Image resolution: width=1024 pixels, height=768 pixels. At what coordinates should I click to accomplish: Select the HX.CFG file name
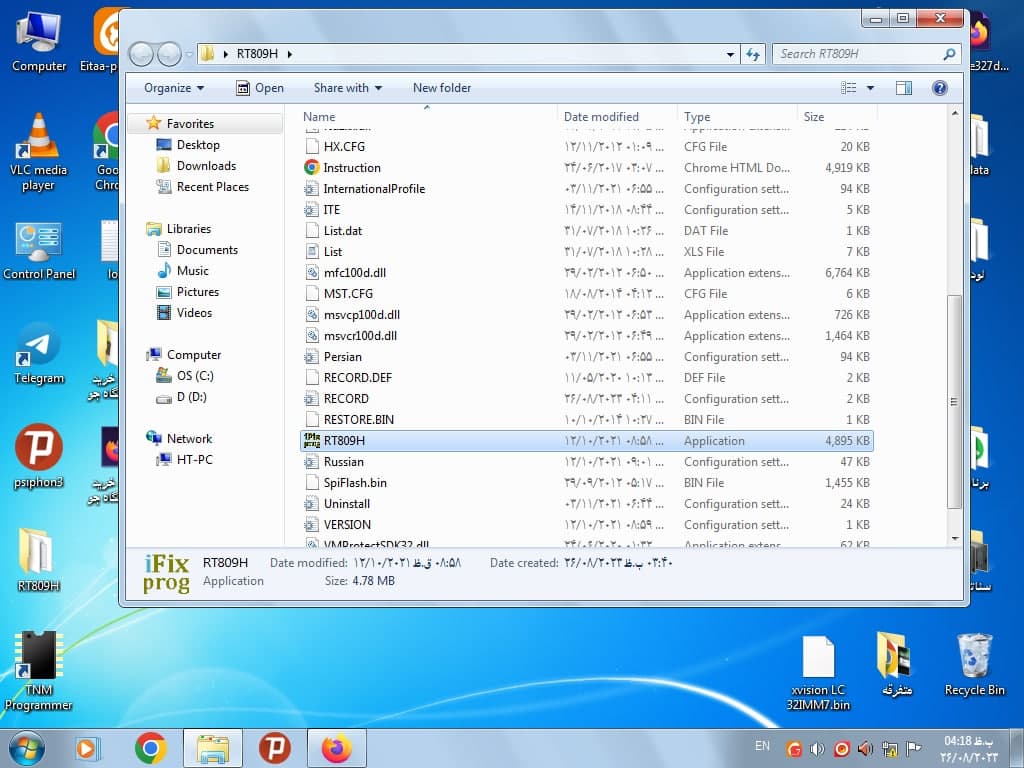[x=344, y=147]
